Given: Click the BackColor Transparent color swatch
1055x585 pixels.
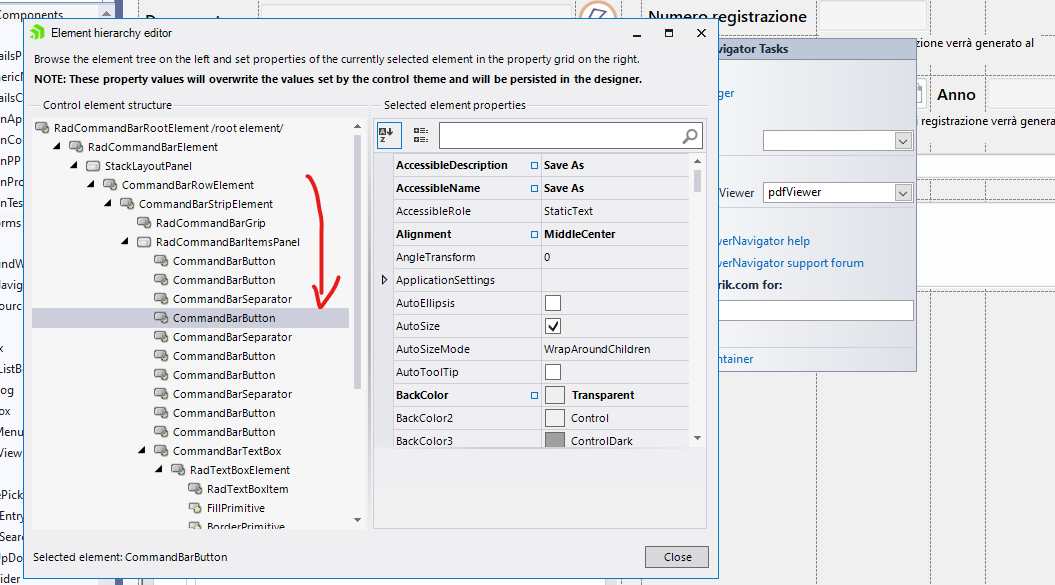Looking at the screenshot, I should pos(554,395).
